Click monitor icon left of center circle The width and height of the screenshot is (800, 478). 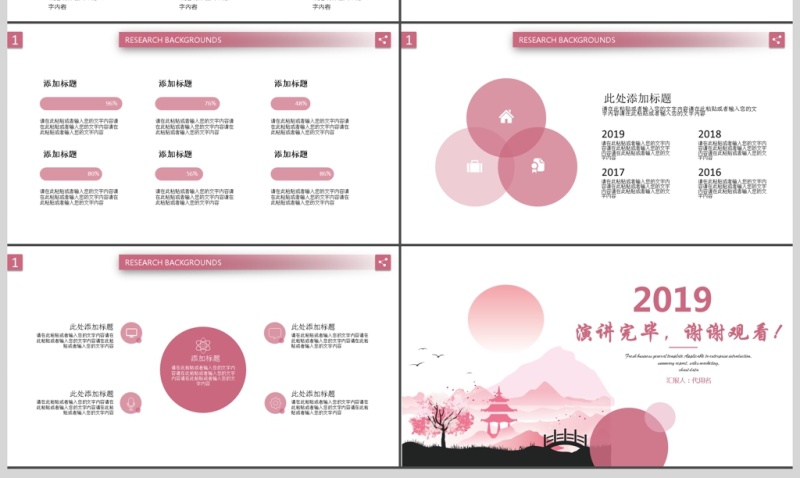(x=131, y=333)
